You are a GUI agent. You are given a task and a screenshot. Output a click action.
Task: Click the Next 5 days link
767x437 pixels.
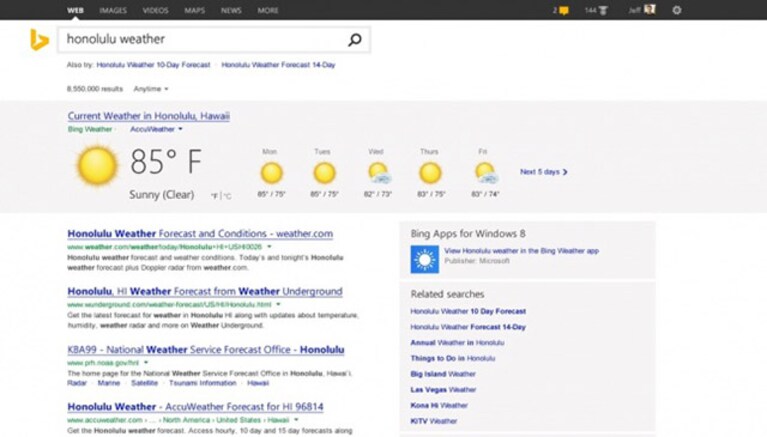pyautogui.click(x=543, y=172)
